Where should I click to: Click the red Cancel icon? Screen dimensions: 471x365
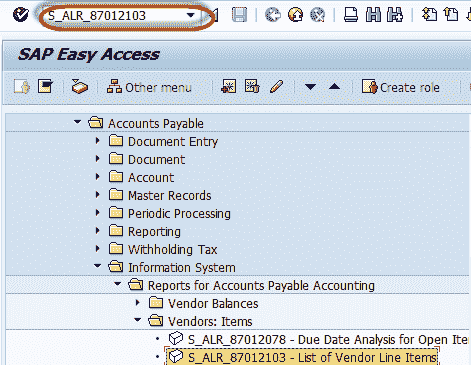(x=317, y=15)
